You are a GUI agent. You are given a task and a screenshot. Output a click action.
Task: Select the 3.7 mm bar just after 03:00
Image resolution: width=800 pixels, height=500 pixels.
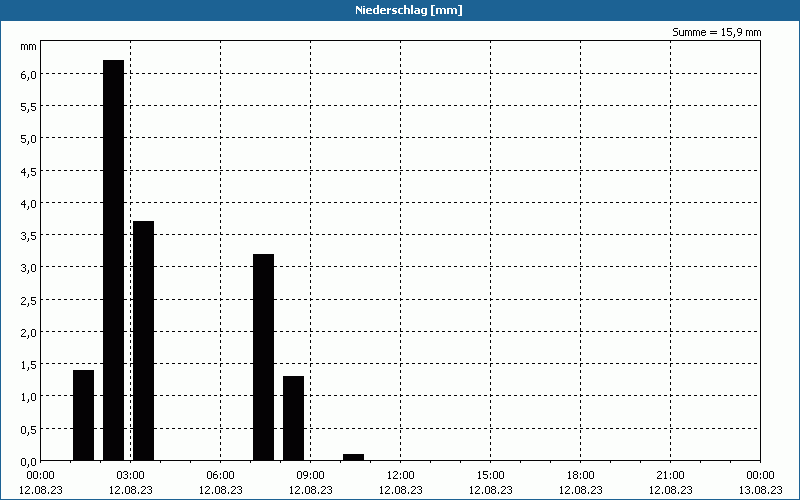tap(143, 341)
